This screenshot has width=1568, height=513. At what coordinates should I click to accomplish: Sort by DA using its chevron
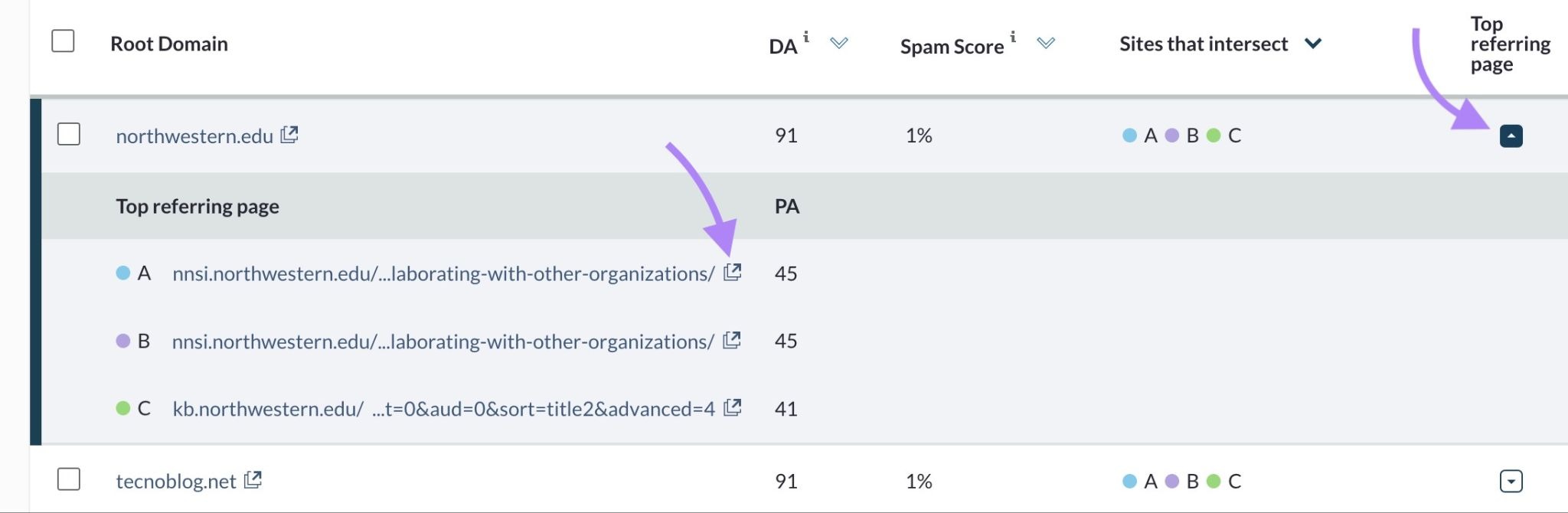(x=839, y=43)
